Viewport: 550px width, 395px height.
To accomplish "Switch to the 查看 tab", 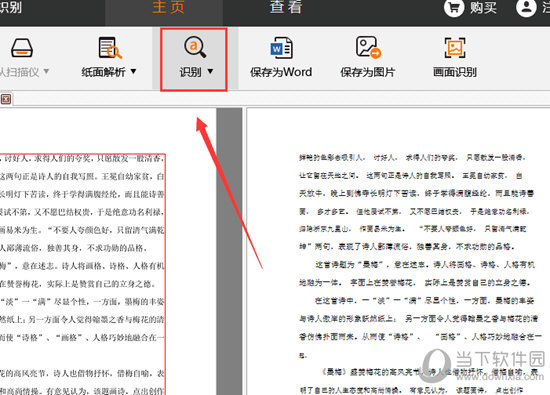I will click(x=286, y=7).
